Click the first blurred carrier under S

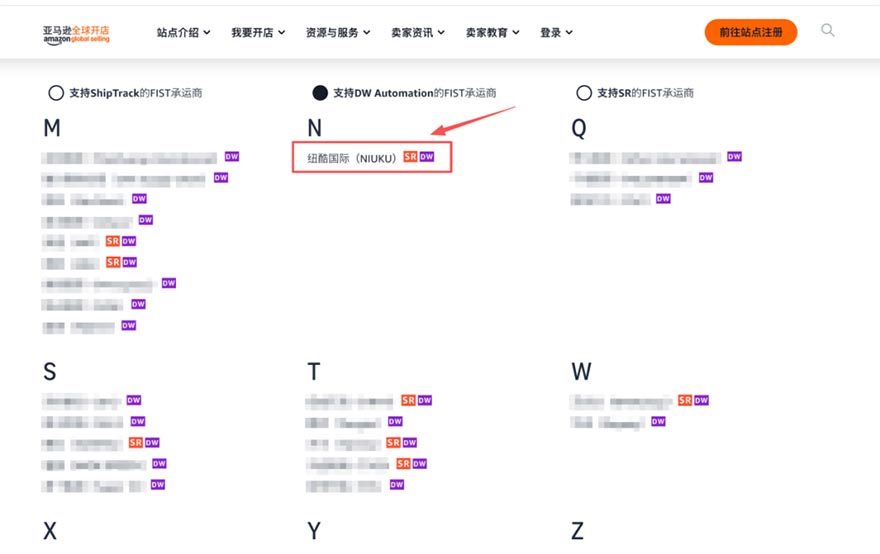click(x=81, y=401)
